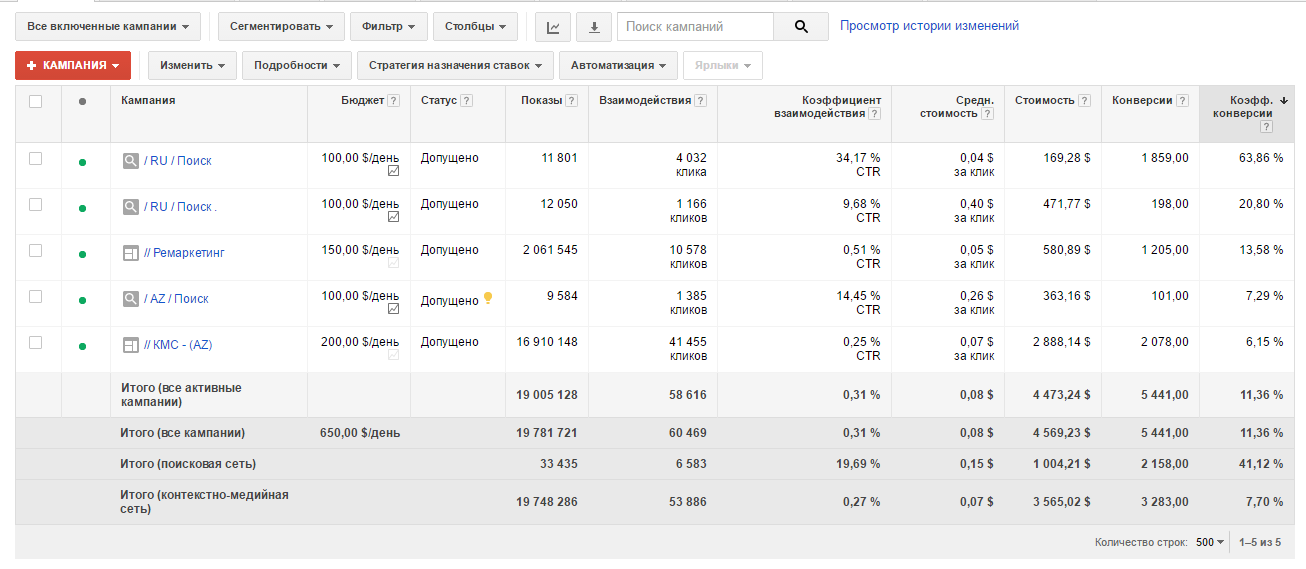1306x569 pixels.
Task: Click help icon next to Взаимодействия column
Action: point(700,101)
